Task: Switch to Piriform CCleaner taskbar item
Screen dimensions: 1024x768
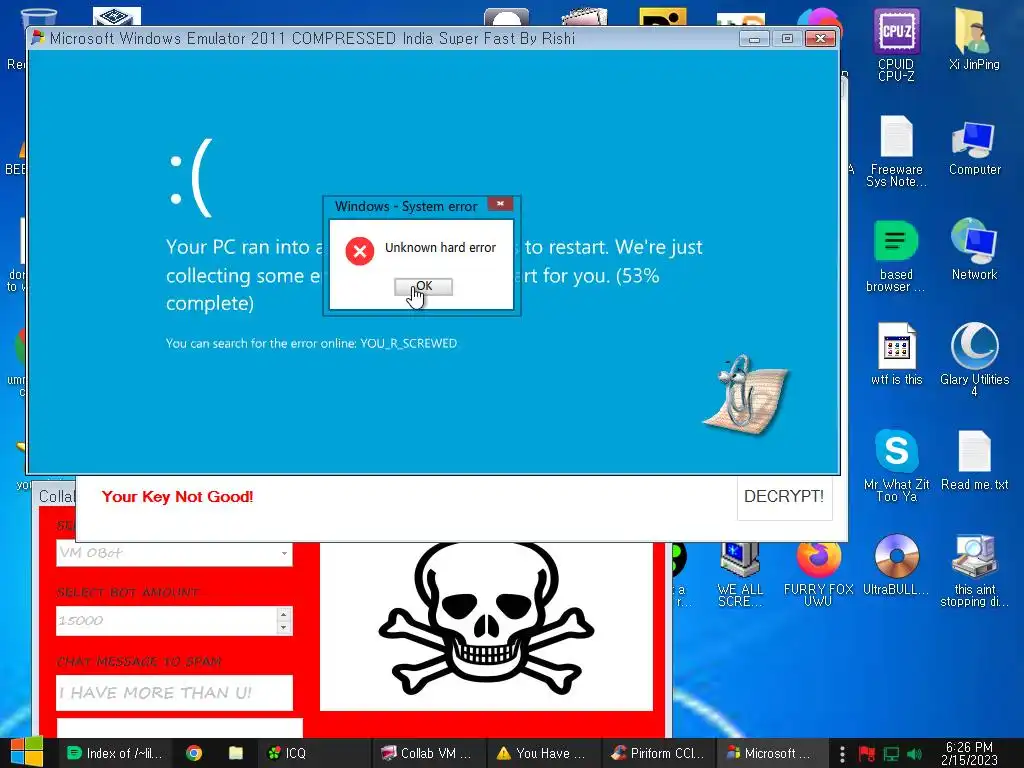Action: coord(658,753)
